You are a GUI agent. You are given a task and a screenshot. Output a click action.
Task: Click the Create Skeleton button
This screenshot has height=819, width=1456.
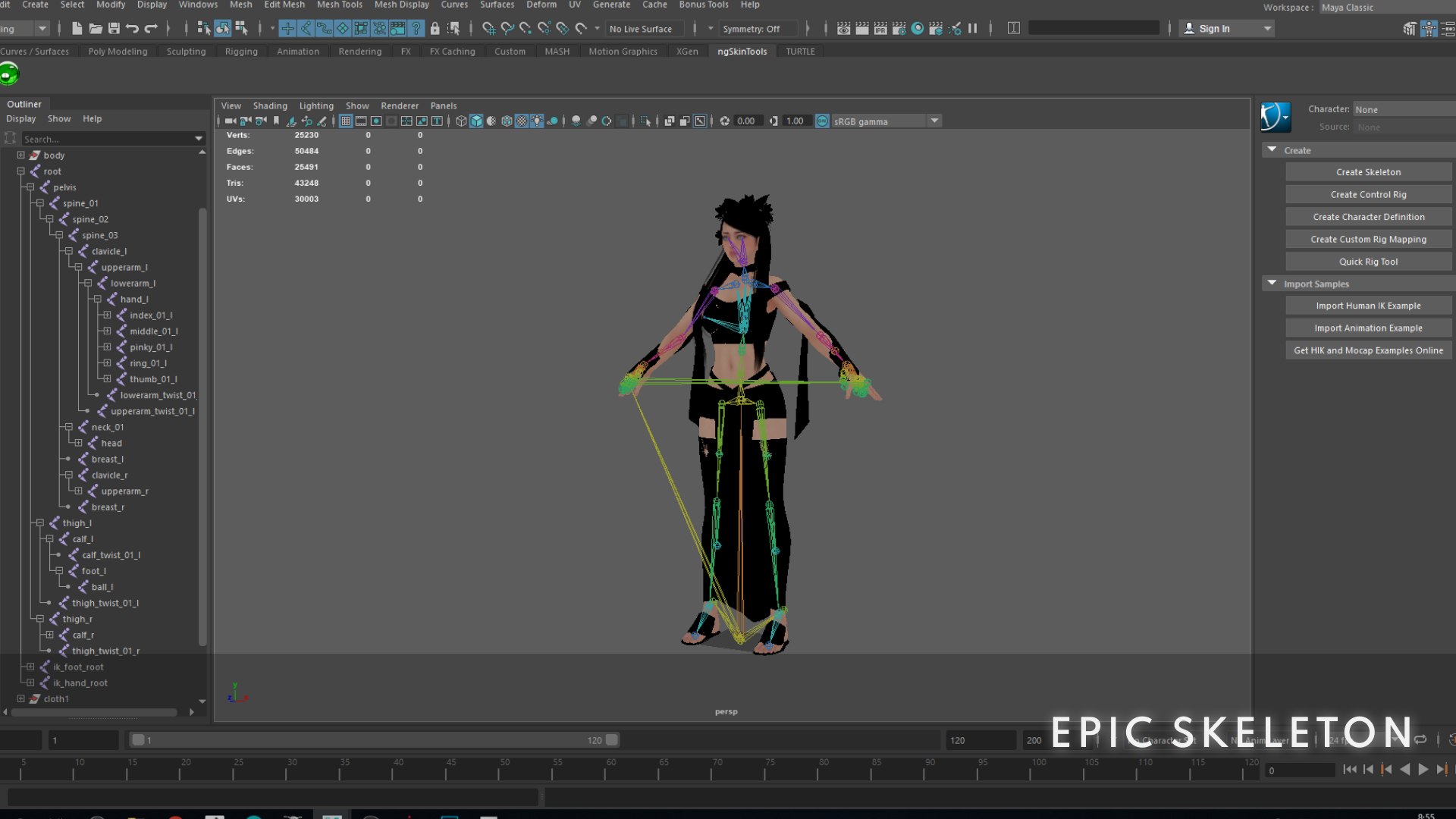(x=1368, y=172)
